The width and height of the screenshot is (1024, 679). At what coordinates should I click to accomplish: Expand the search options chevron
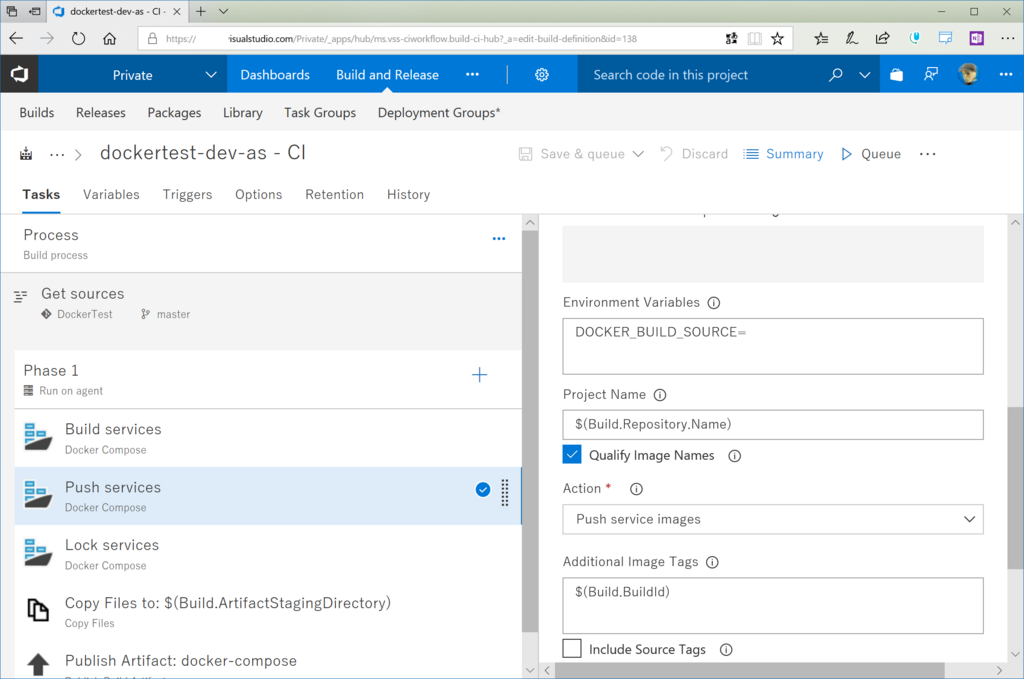(865, 75)
